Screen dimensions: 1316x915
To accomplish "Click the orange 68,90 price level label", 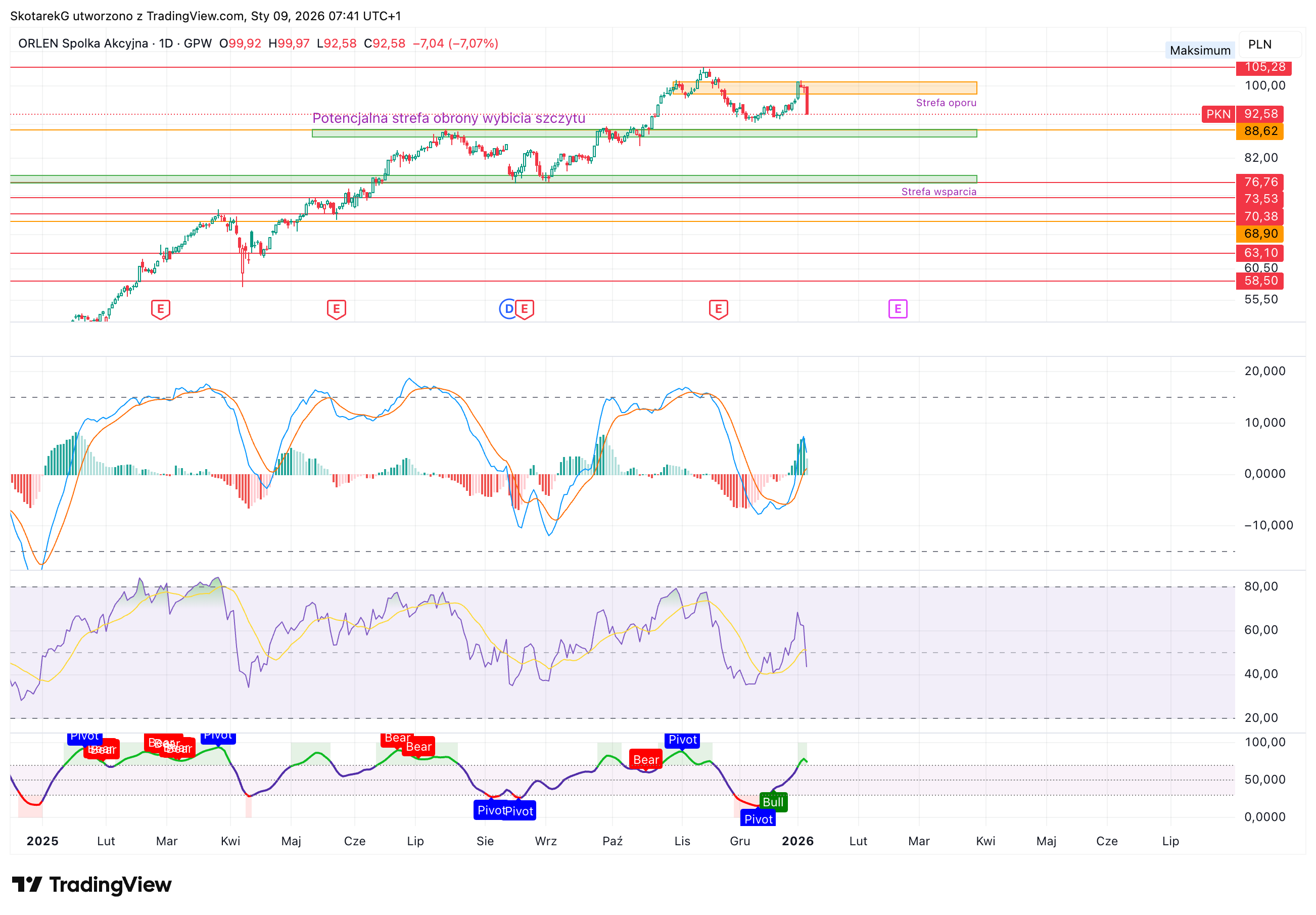I will click(x=1260, y=234).
